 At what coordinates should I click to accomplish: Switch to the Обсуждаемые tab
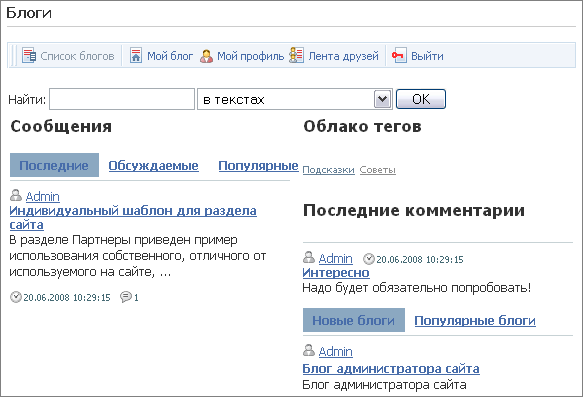[x=153, y=165]
